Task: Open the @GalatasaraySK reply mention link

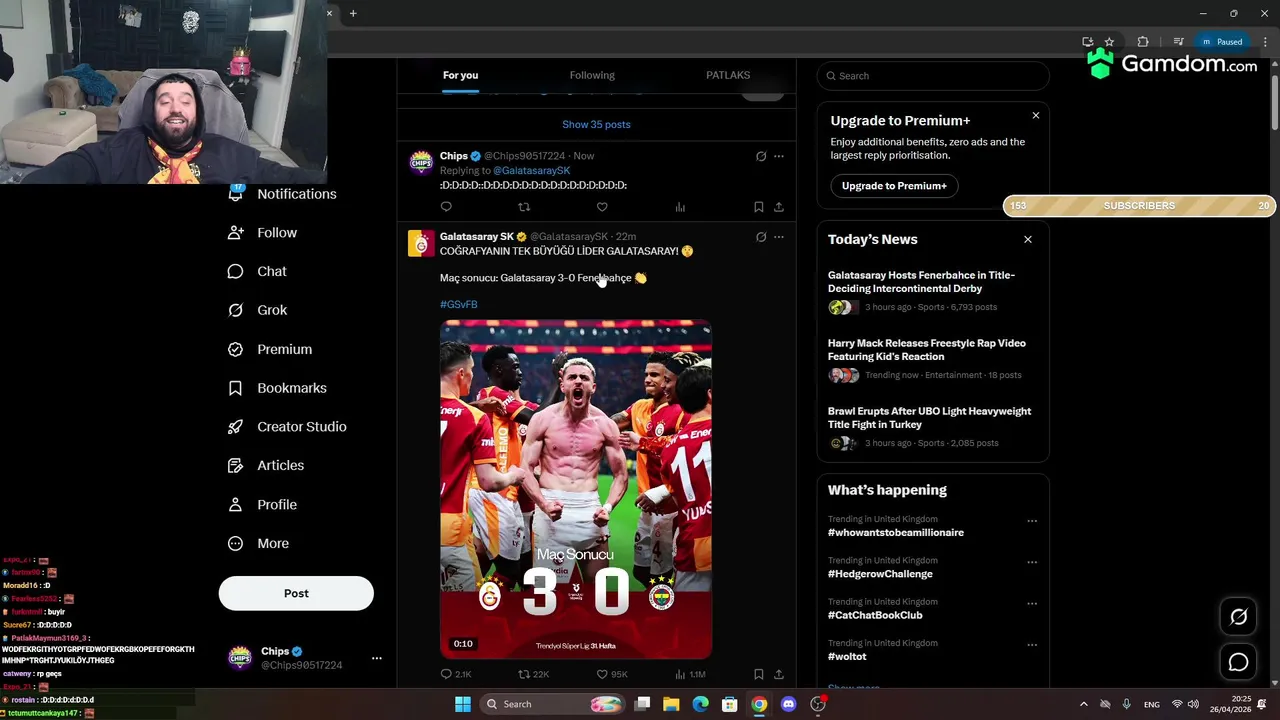Action: [x=531, y=171]
